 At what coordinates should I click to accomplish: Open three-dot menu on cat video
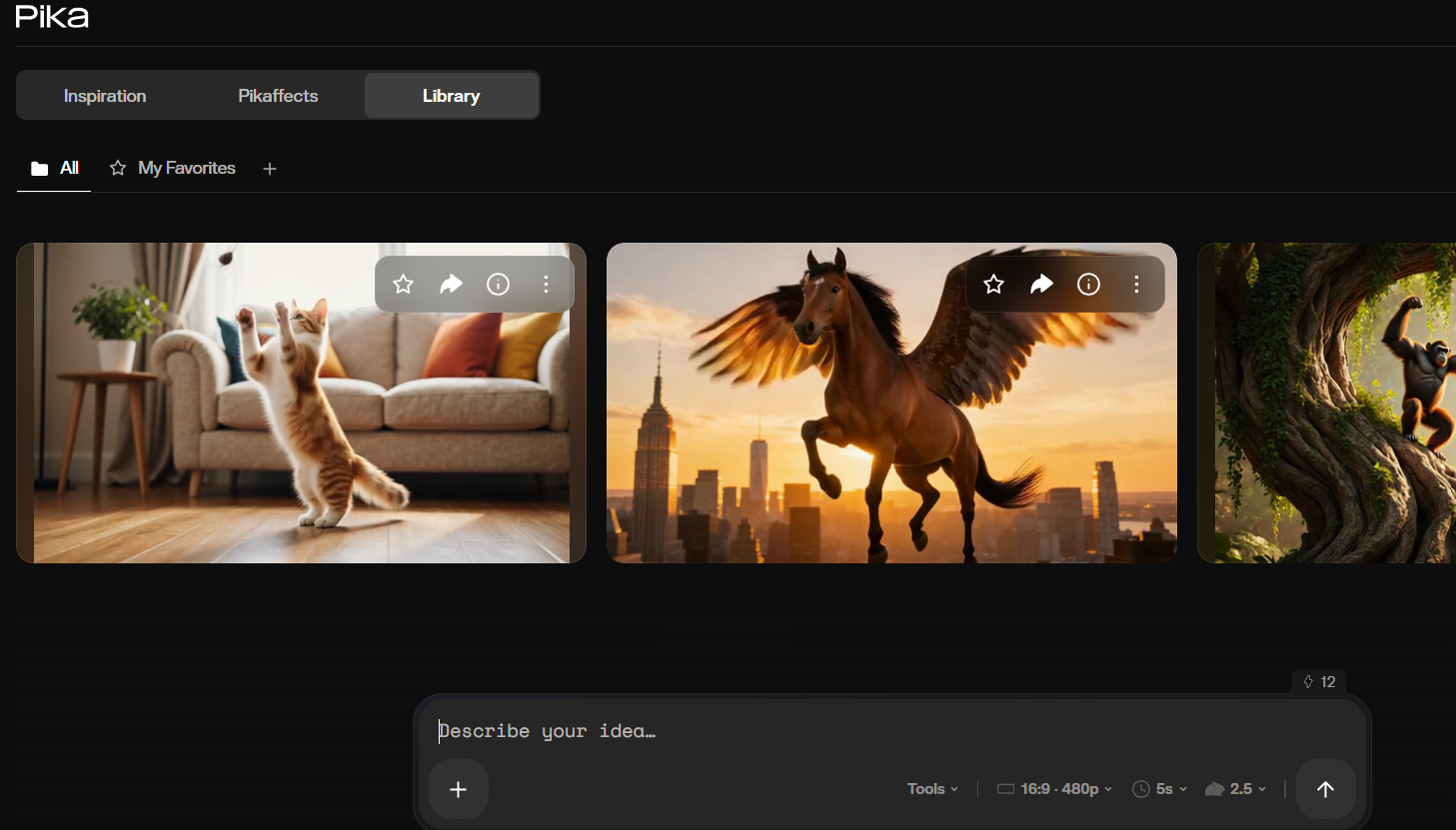coord(546,285)
